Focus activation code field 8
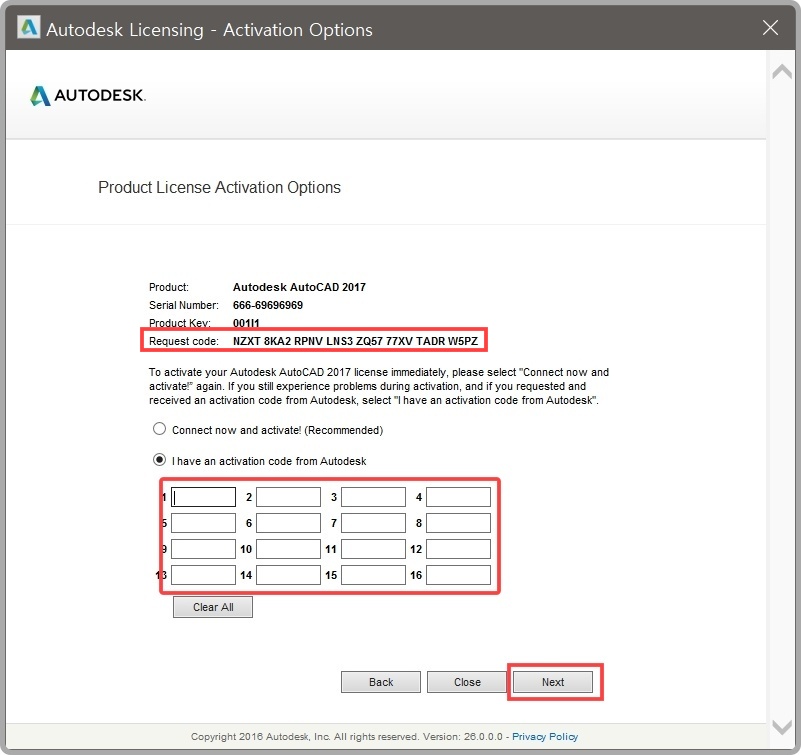 [458, 523]
